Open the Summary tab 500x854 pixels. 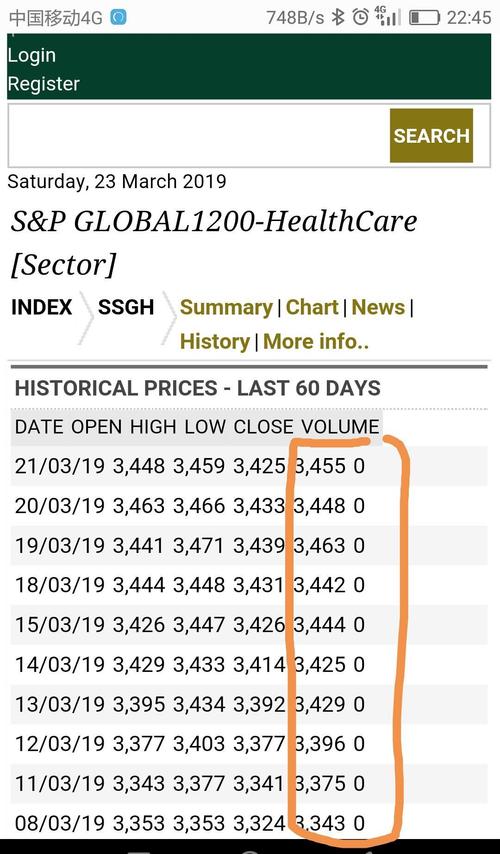point(226,308)
